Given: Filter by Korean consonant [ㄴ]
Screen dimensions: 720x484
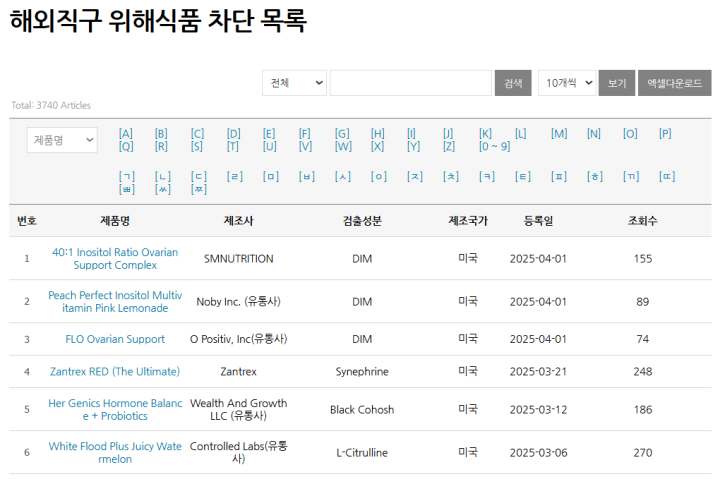Looking at the screenshot, I should [x=163, y=176].
